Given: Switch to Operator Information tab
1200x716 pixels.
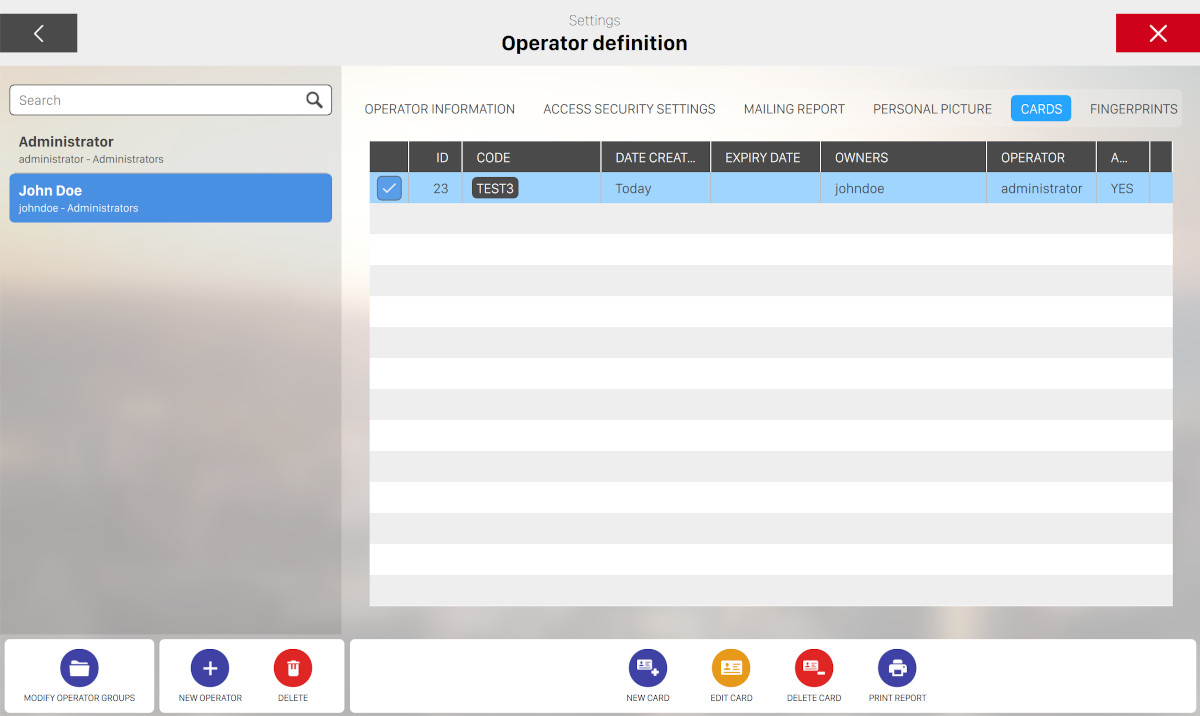Looking at the screenshot, I should [439, 109].
